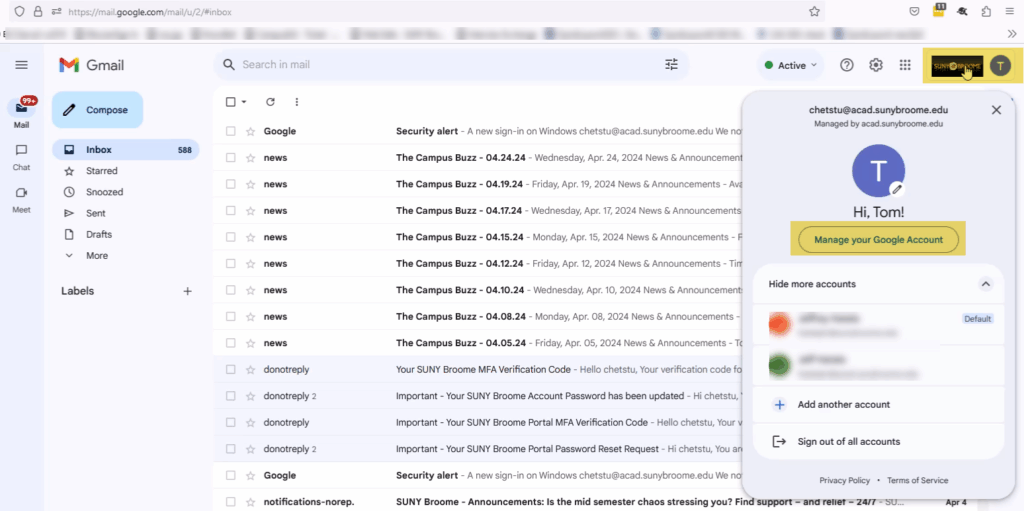
Task: Show site security lock info
Action: point(38,12)
